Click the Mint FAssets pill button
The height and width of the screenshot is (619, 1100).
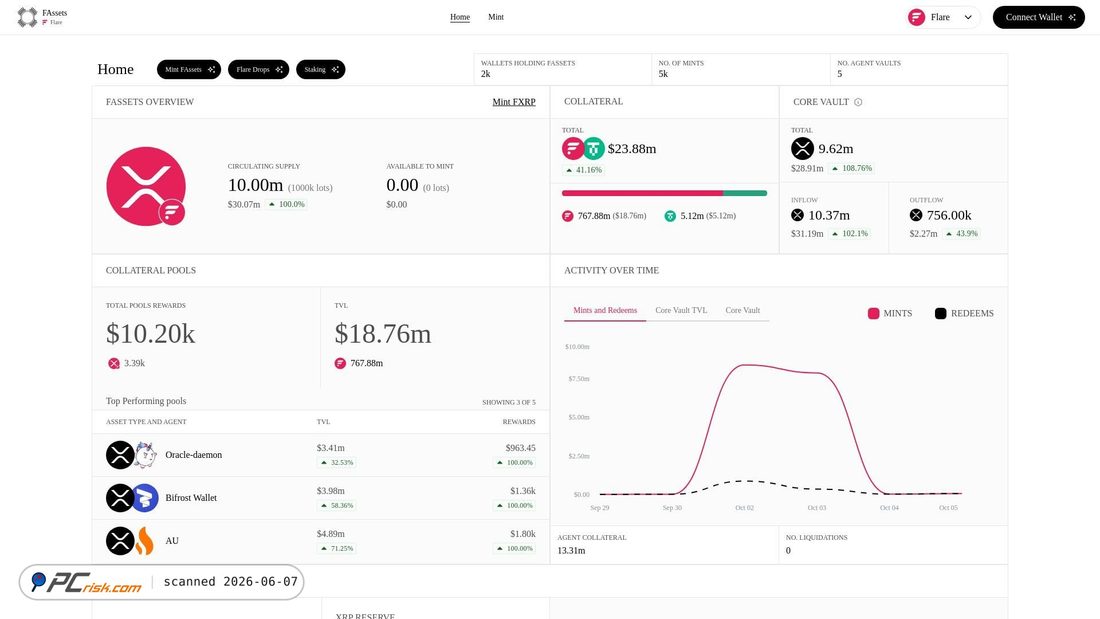point(189,69)
